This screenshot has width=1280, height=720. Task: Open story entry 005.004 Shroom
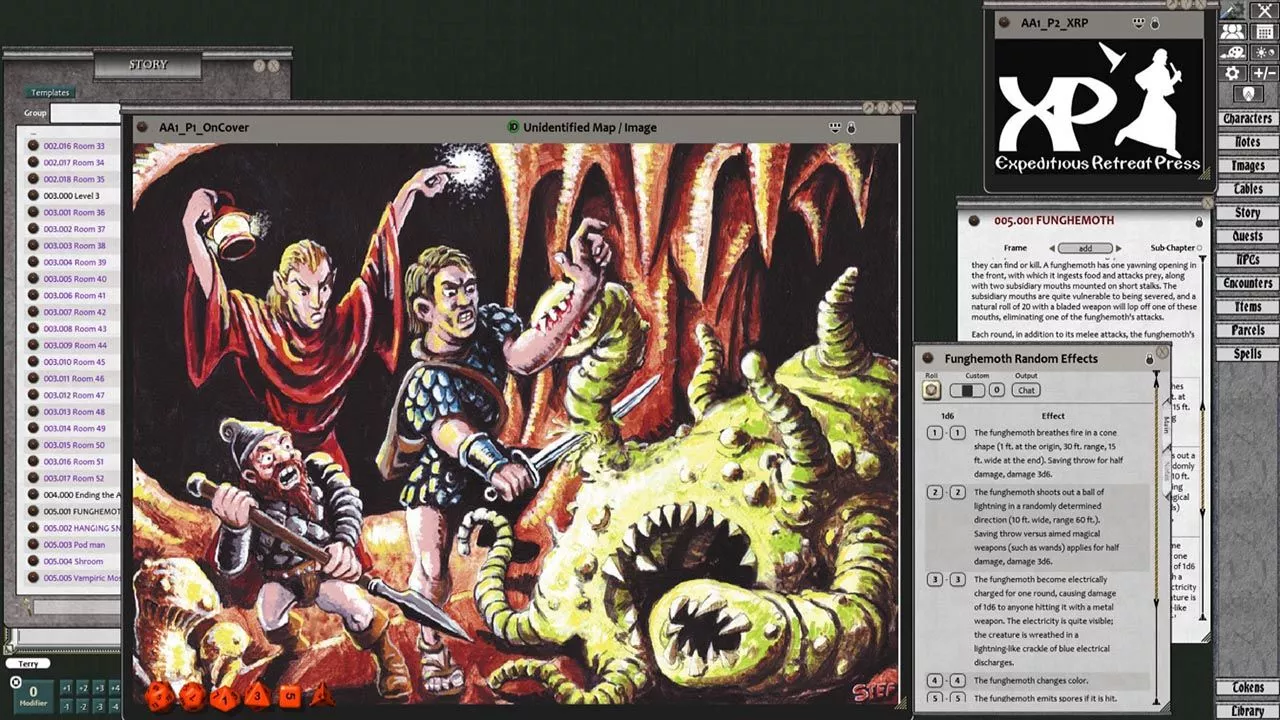(73, 562)
